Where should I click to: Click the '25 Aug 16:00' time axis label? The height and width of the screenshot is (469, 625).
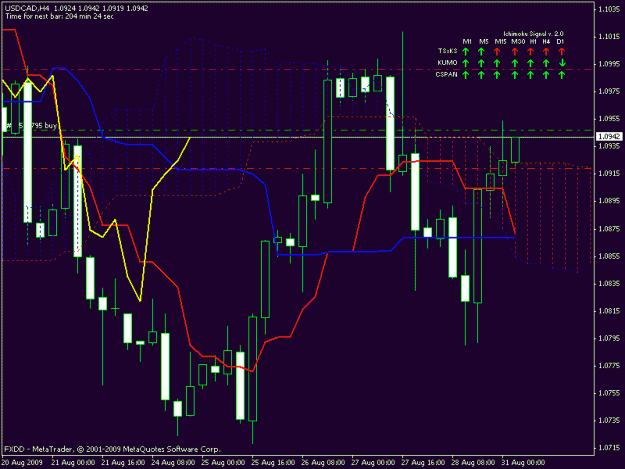coord(273,463)
